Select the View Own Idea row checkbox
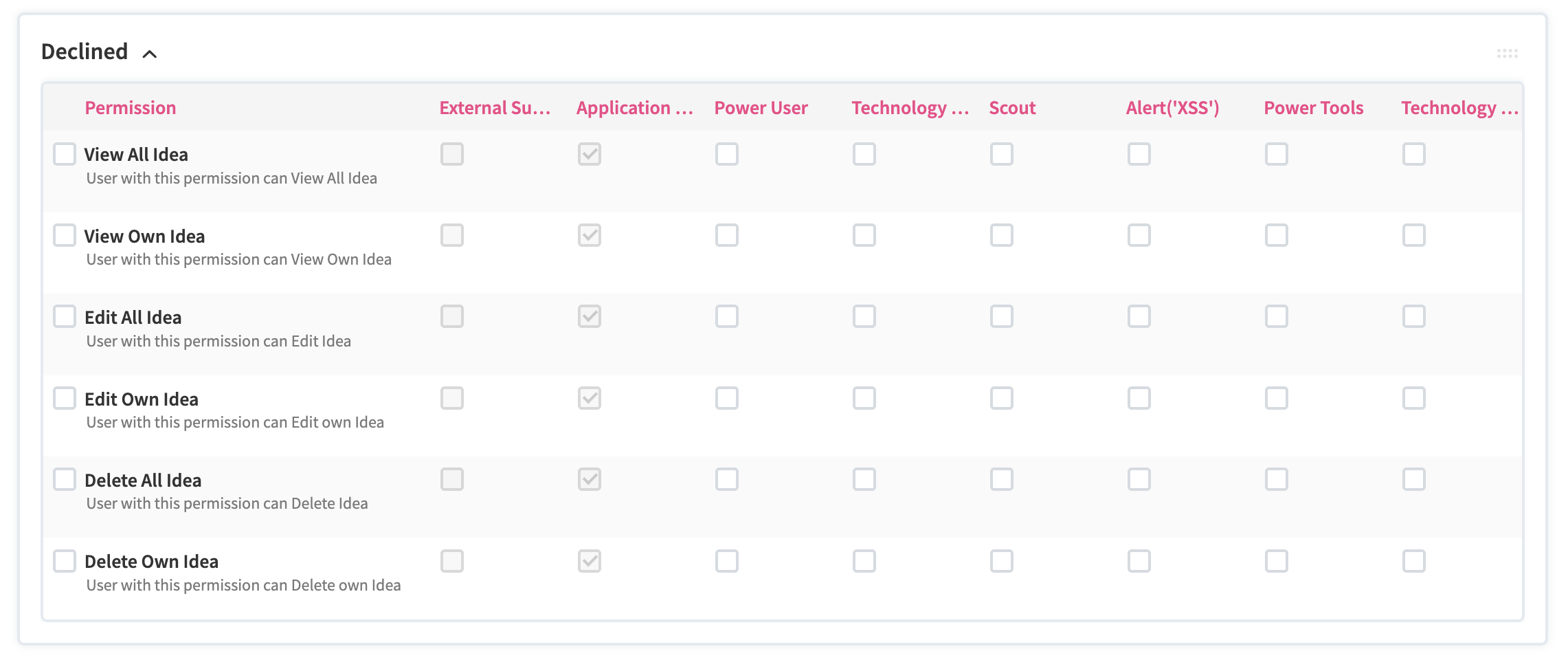 65,235
